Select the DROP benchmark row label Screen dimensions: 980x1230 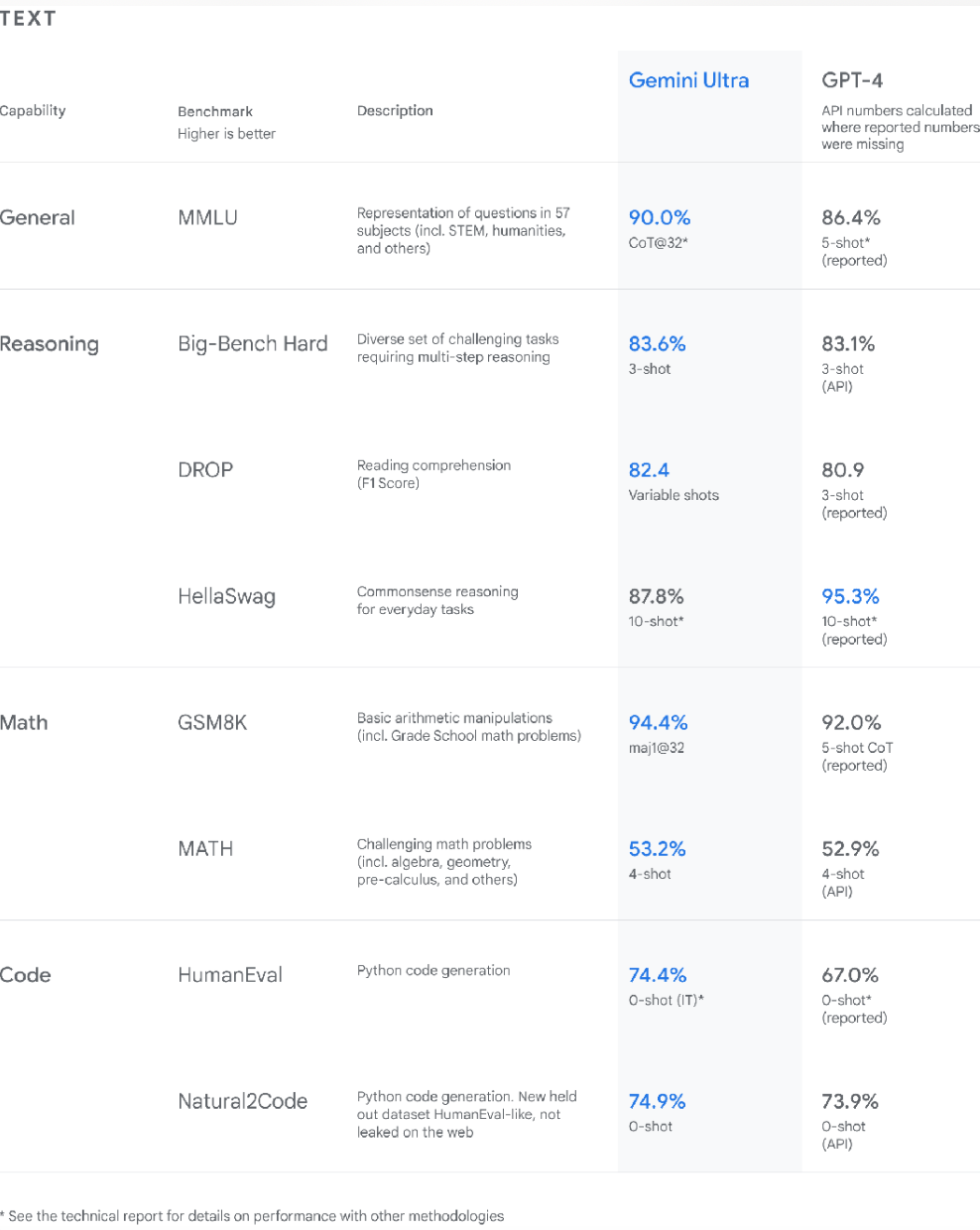[205, 470]
